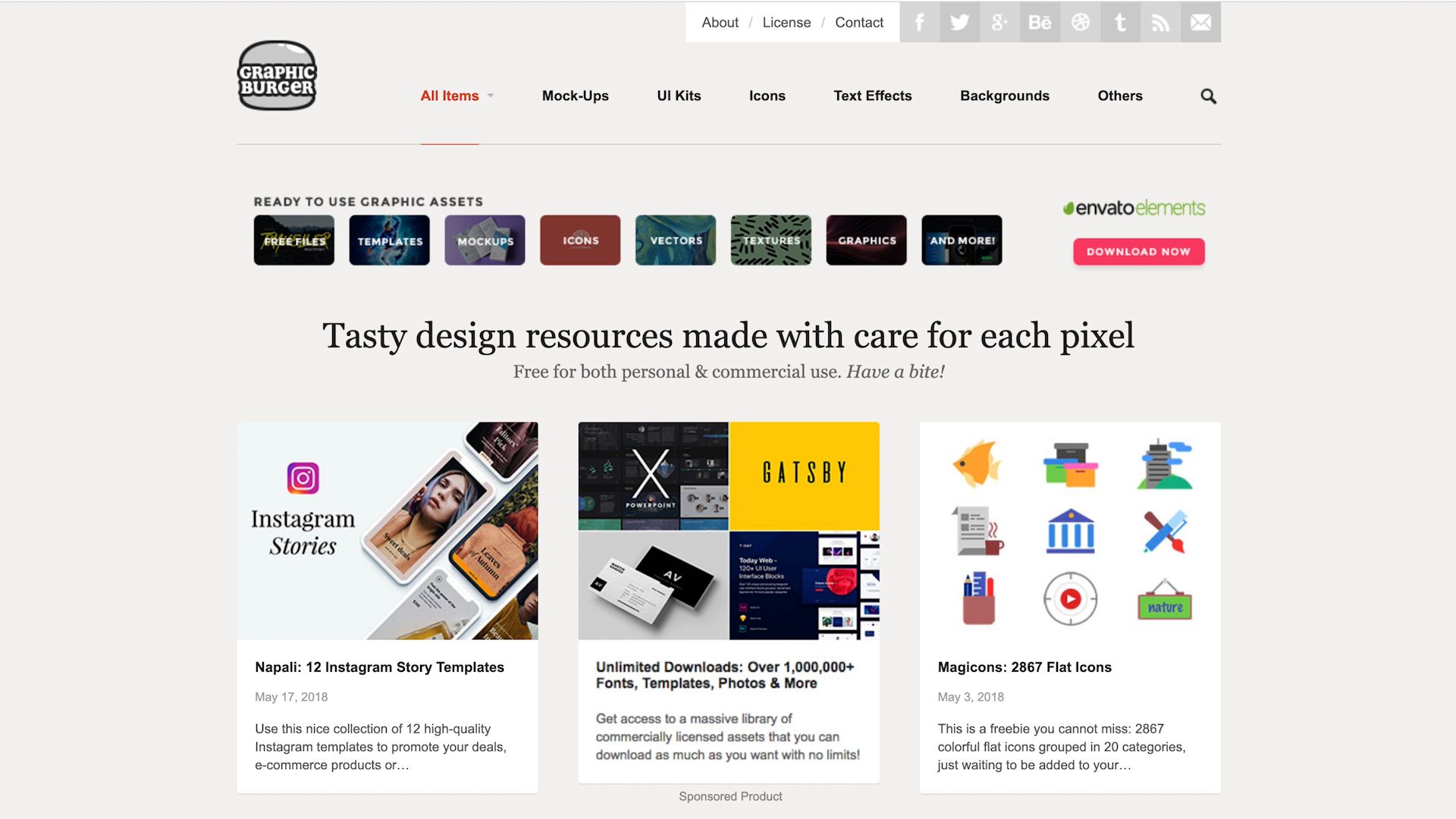
Task: Open the License page link
Action: pos(786,23)
